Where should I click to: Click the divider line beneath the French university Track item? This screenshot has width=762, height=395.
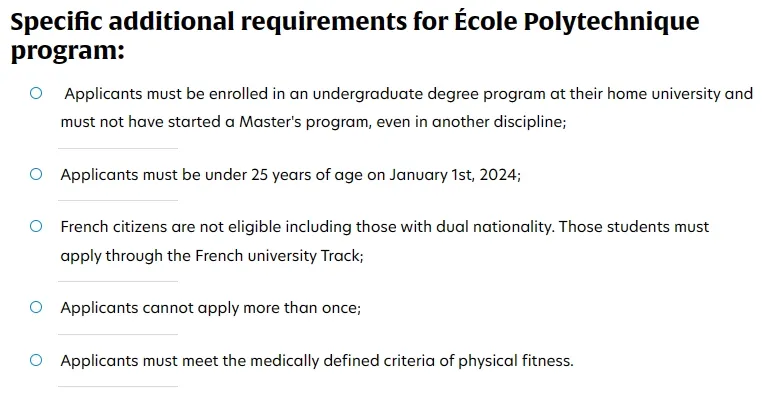coord(118,281)
